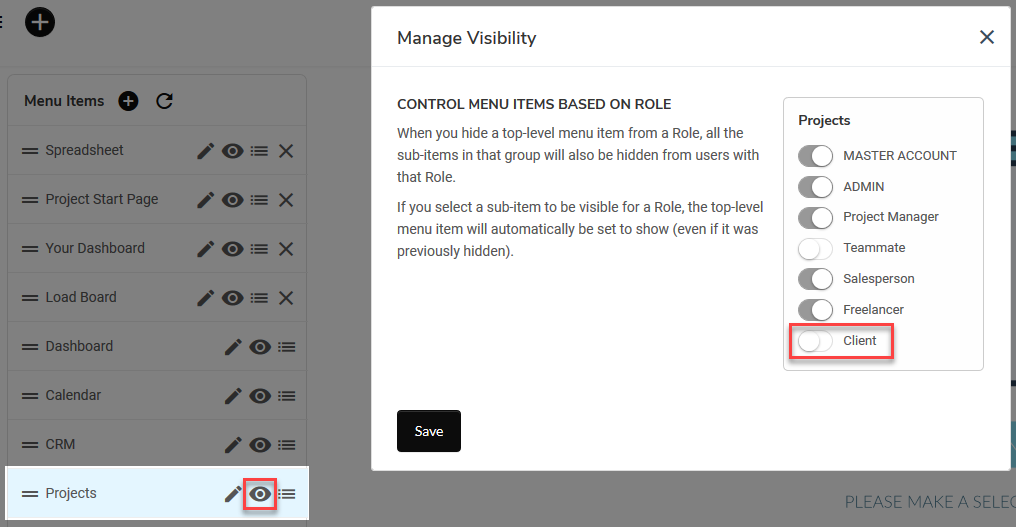Toggle MASTER ACCOUNT visibility switch
Viewport: 1016px width, 527px height.
815,156
